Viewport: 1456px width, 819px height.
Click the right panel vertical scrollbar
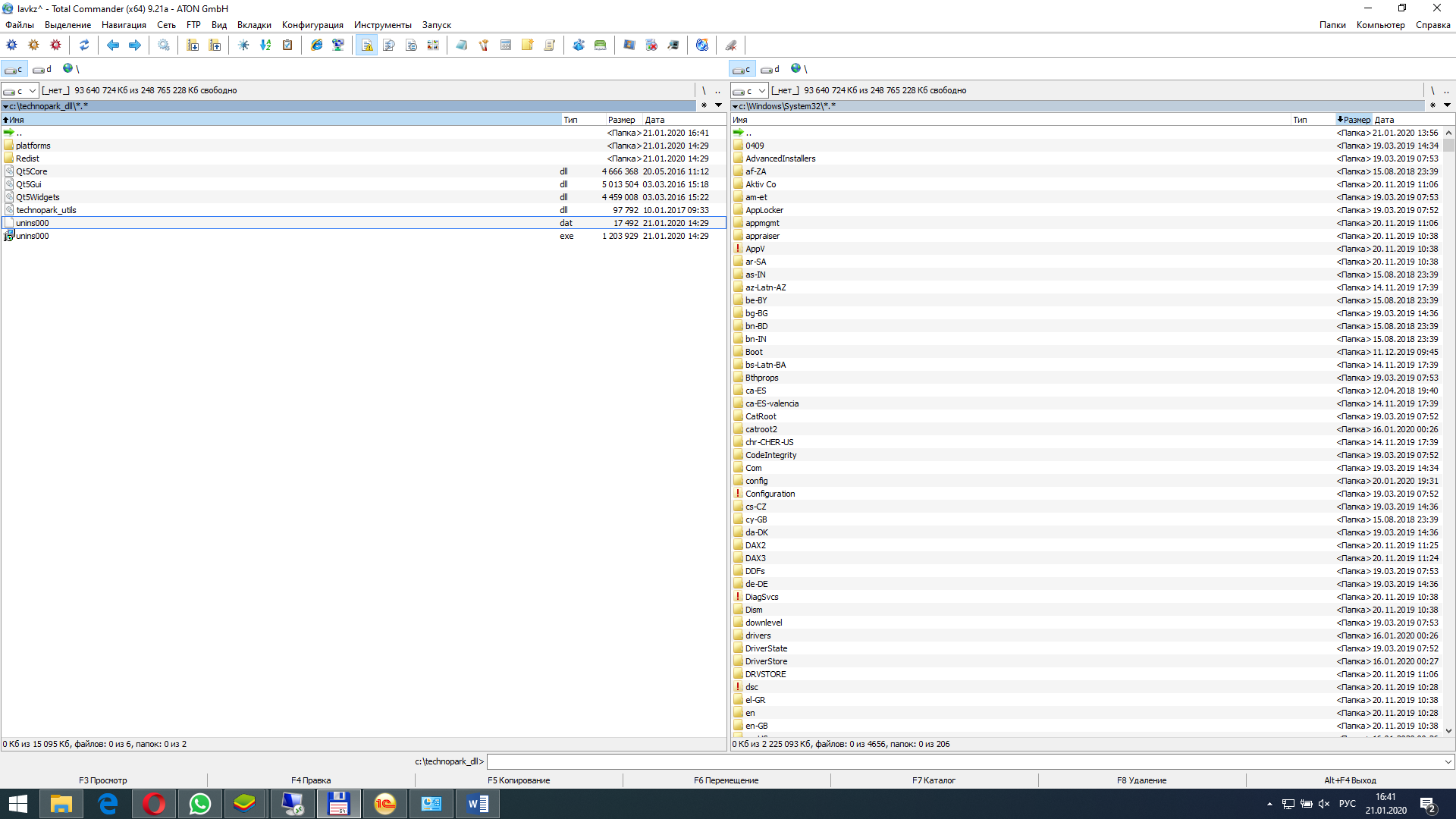tap(1448, 431)
